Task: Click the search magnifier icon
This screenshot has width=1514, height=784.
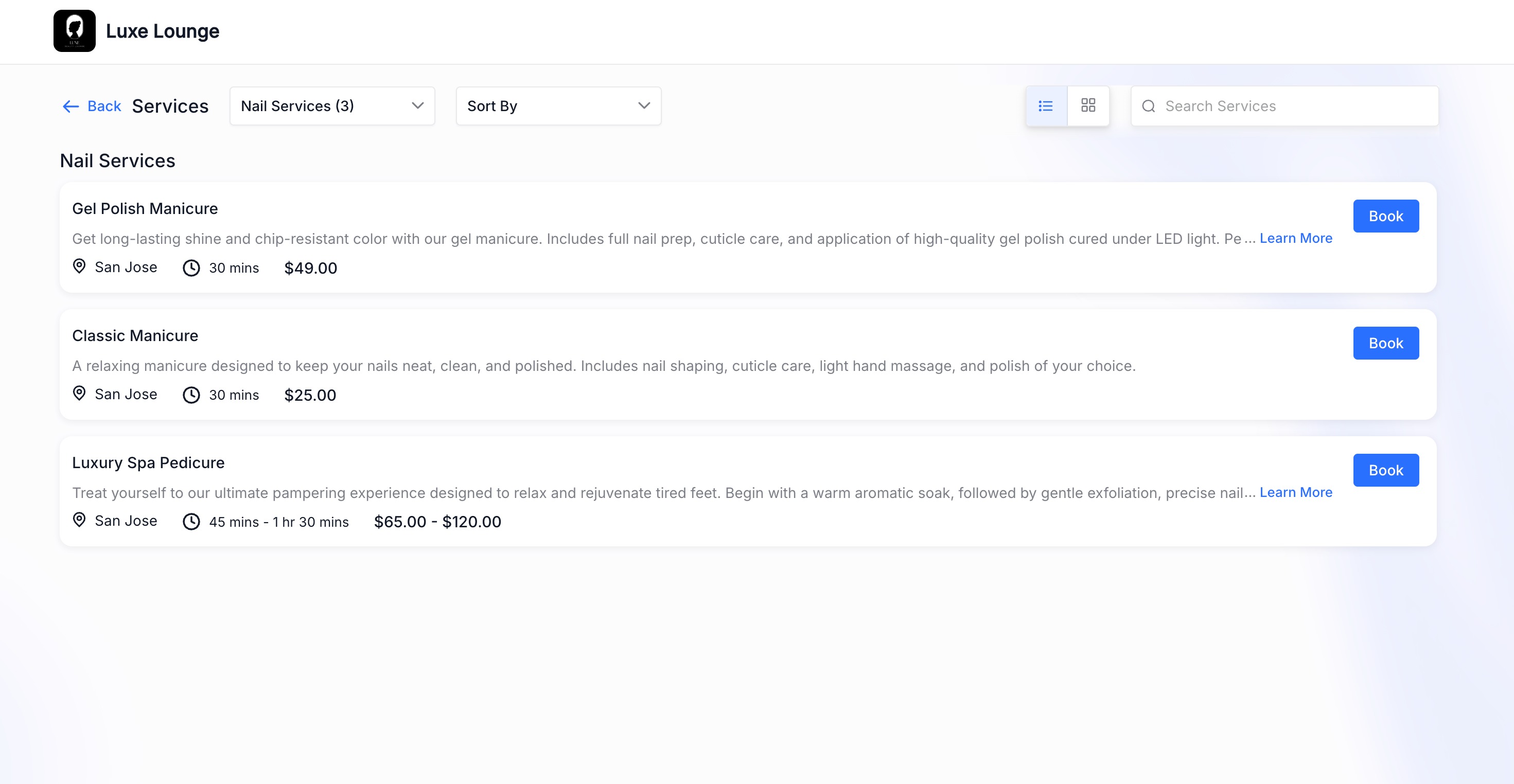Action: (1149, 106)
